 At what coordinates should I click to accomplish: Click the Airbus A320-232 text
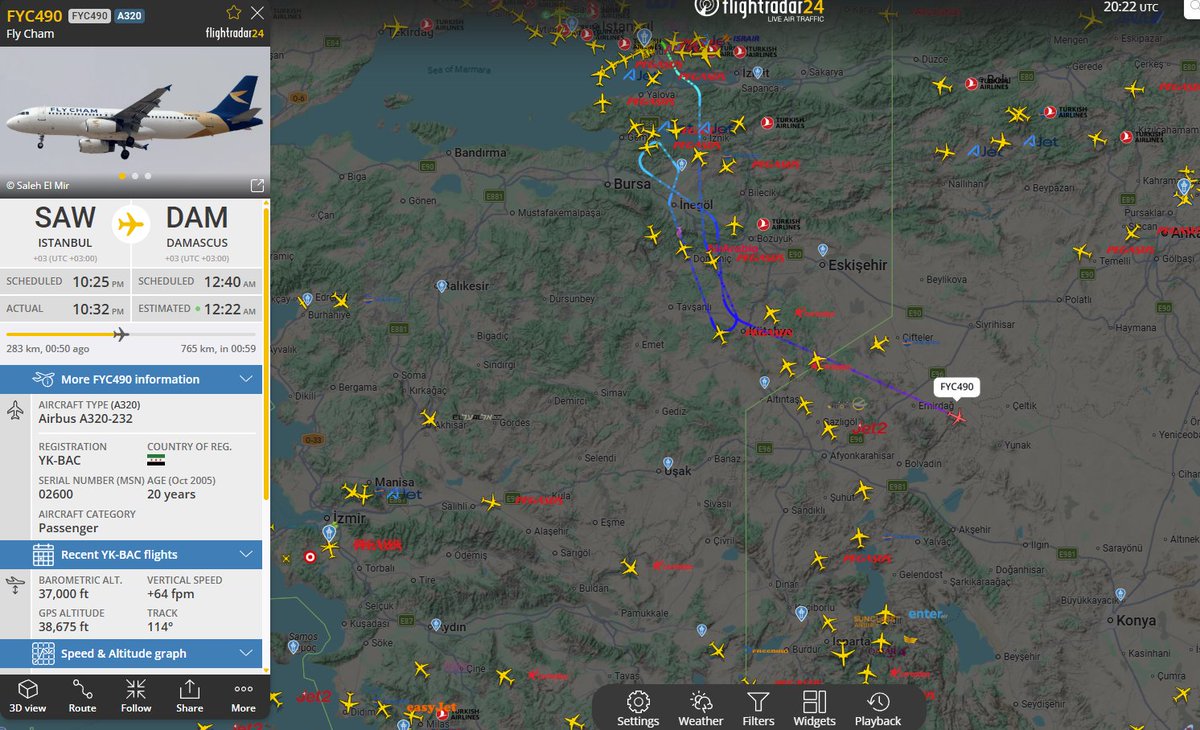(x=85, y=418)
